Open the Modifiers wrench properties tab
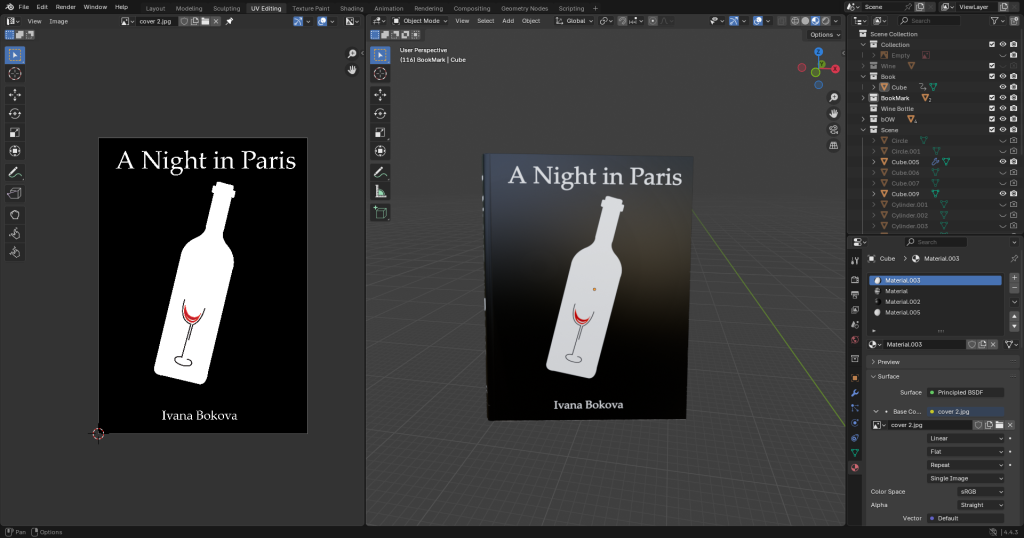The image size is (1024, 538). pyautogui.click(x=854, y=393)
